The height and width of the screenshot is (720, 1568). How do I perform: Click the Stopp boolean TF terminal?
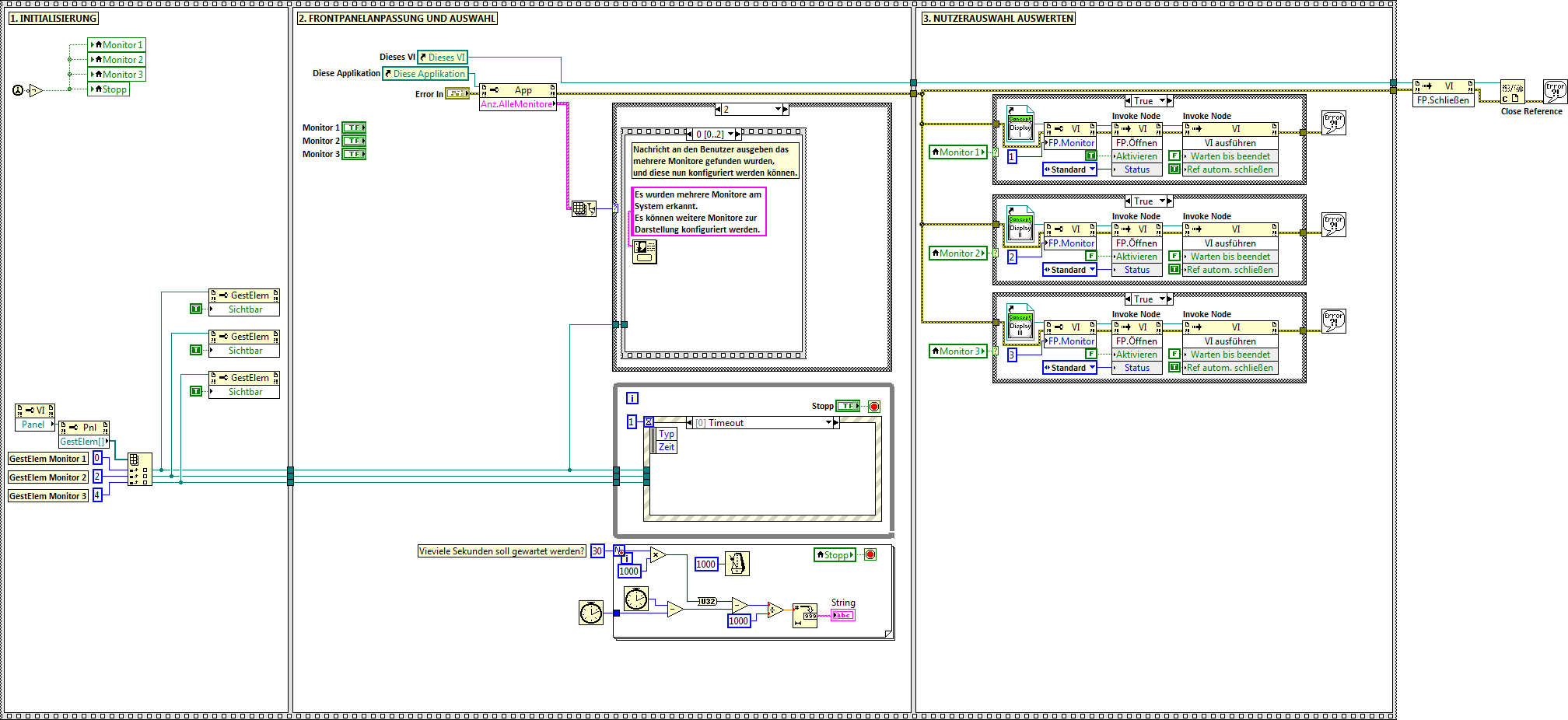pyautogui.click(x=848, y=406)
